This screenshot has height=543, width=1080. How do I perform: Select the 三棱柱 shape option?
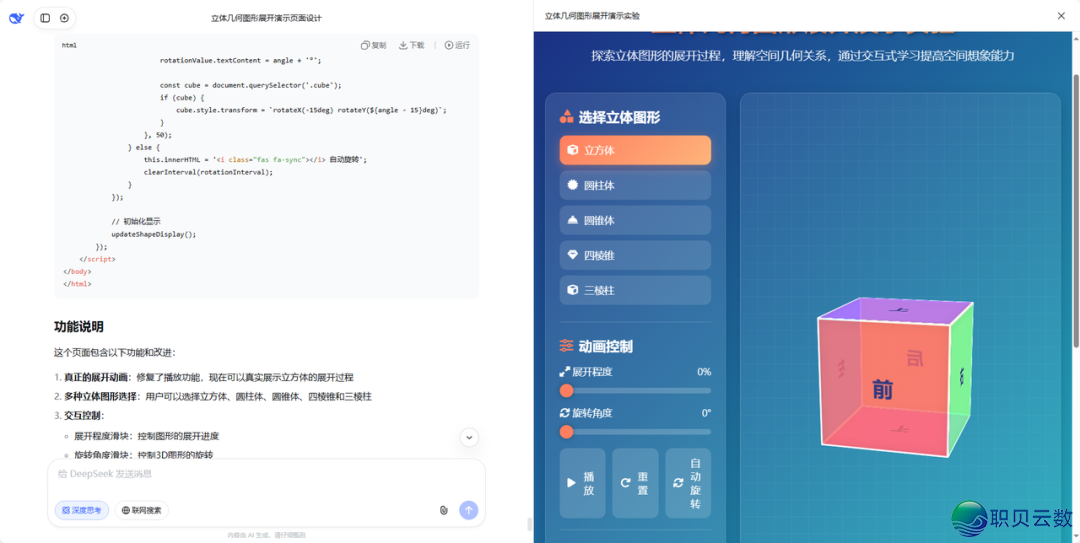[635, 291]
